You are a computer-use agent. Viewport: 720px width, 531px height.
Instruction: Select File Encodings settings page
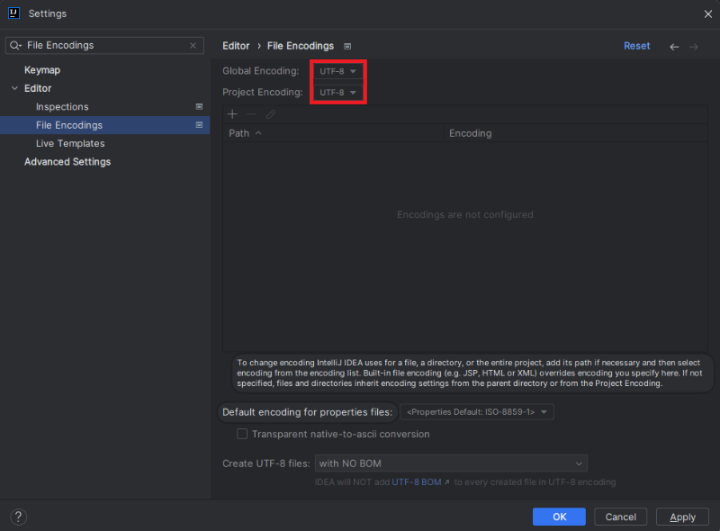pyautogui.click(x=105, y=125)
